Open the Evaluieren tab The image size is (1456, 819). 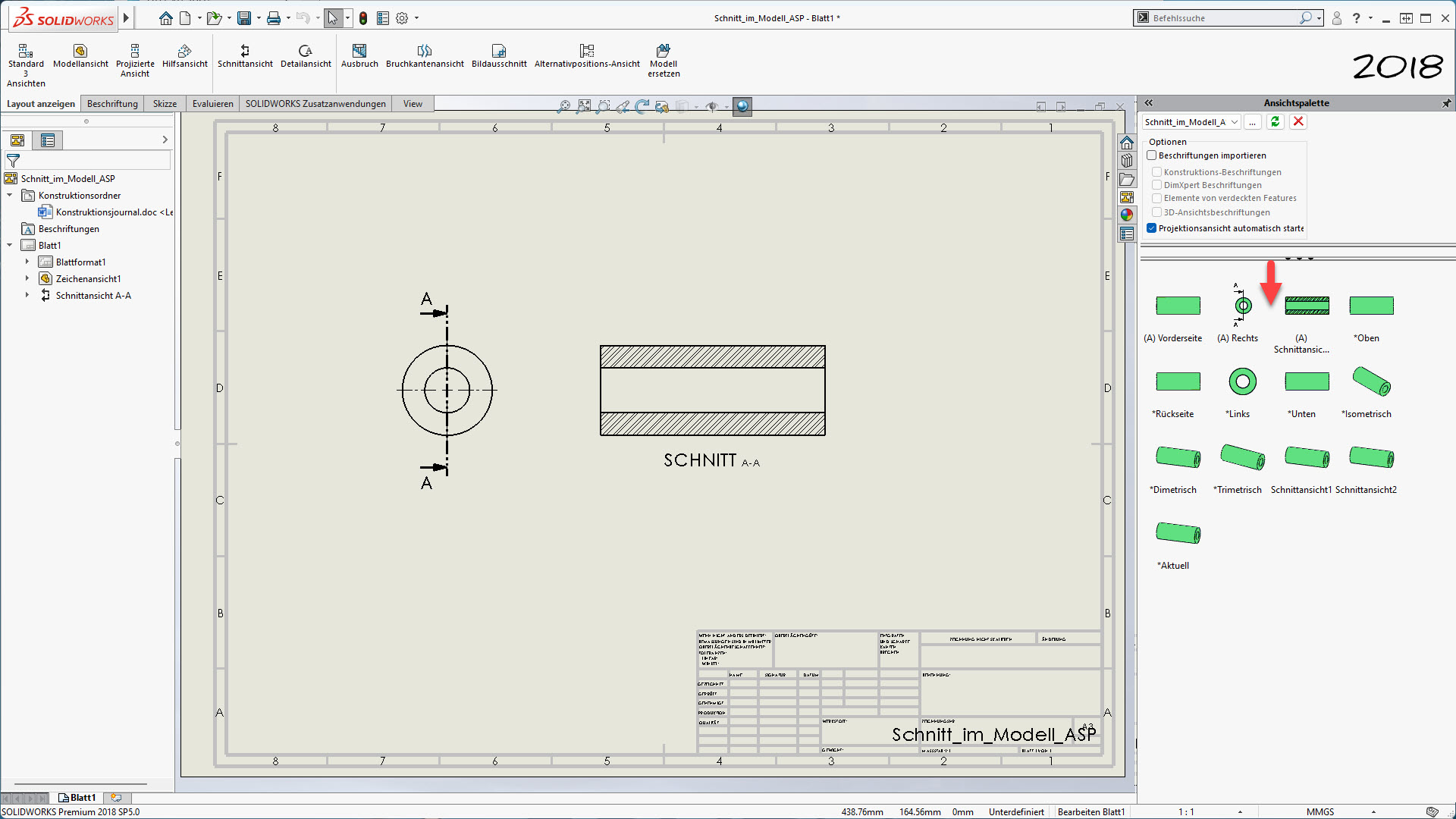pyautogui.click(x=212, y=104)
